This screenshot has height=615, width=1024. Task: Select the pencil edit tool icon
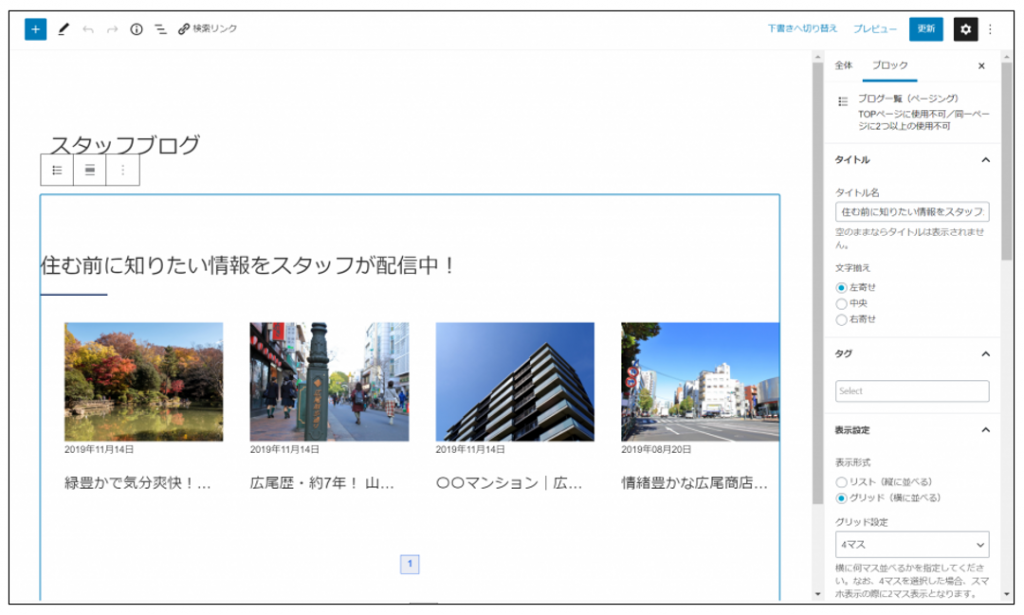pos(63,30)
